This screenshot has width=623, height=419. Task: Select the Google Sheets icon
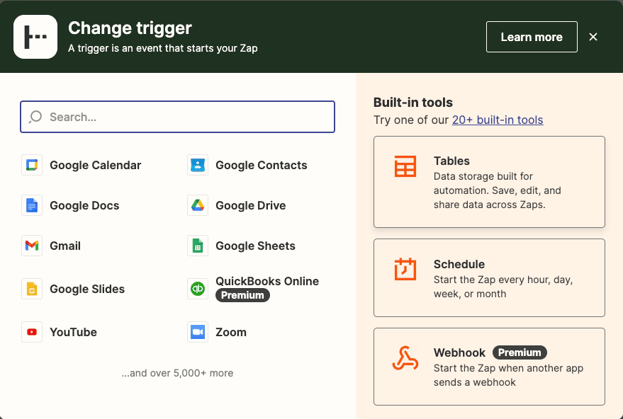pos(198,246)
